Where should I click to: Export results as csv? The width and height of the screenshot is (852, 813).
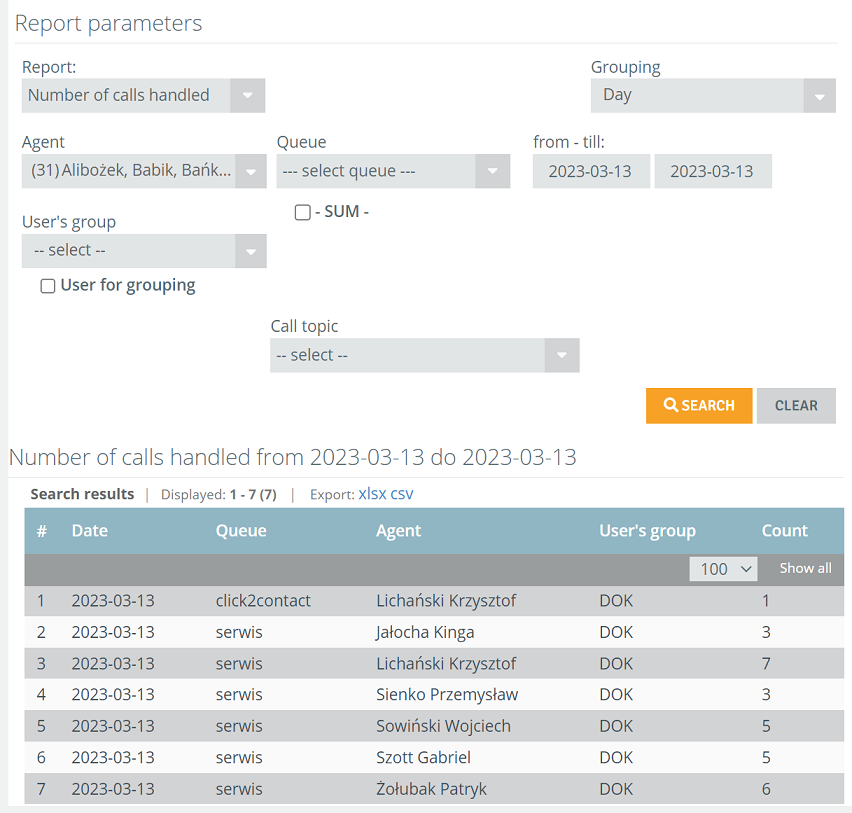click(x=402, y=493)
